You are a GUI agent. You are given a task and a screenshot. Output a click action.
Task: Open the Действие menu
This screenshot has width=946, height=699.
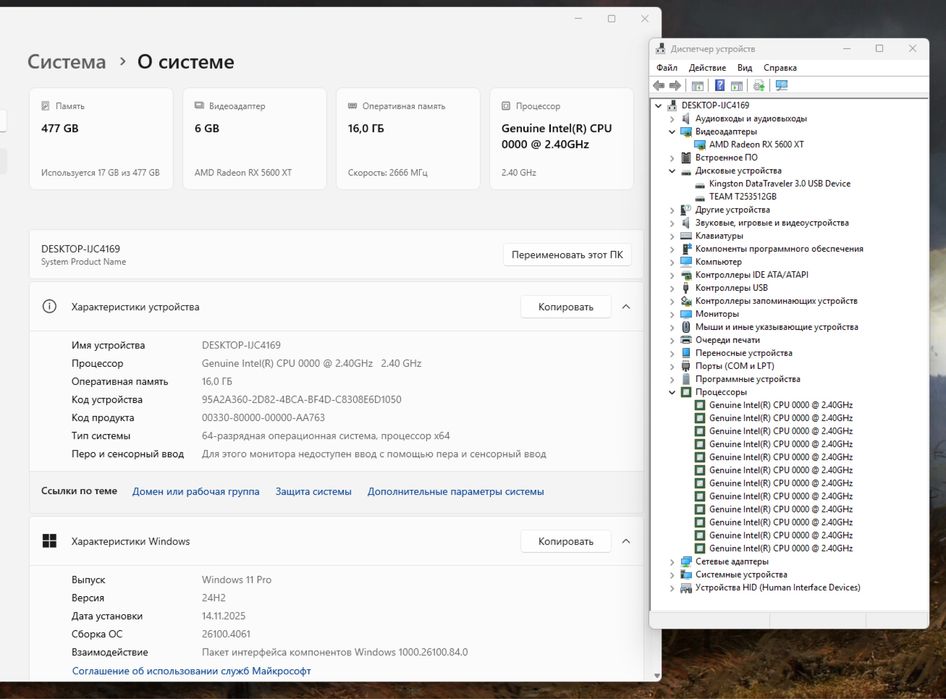click(x=707, y=68)
